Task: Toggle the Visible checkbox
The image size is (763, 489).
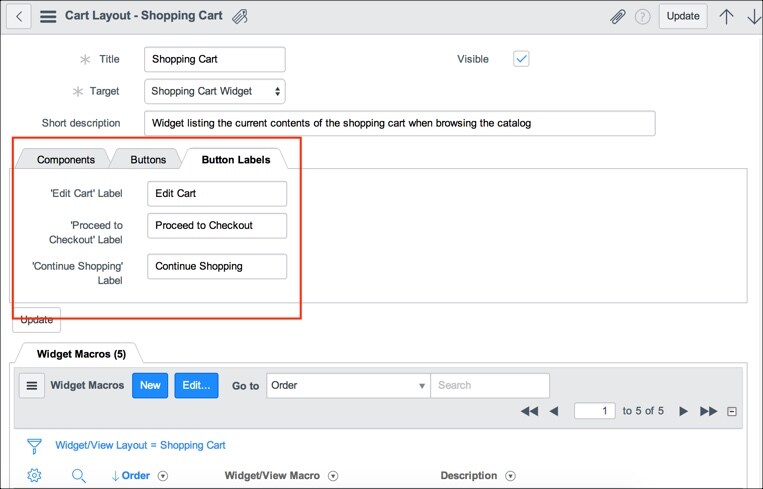Action: pyautogui.click(x=521, y=59)
